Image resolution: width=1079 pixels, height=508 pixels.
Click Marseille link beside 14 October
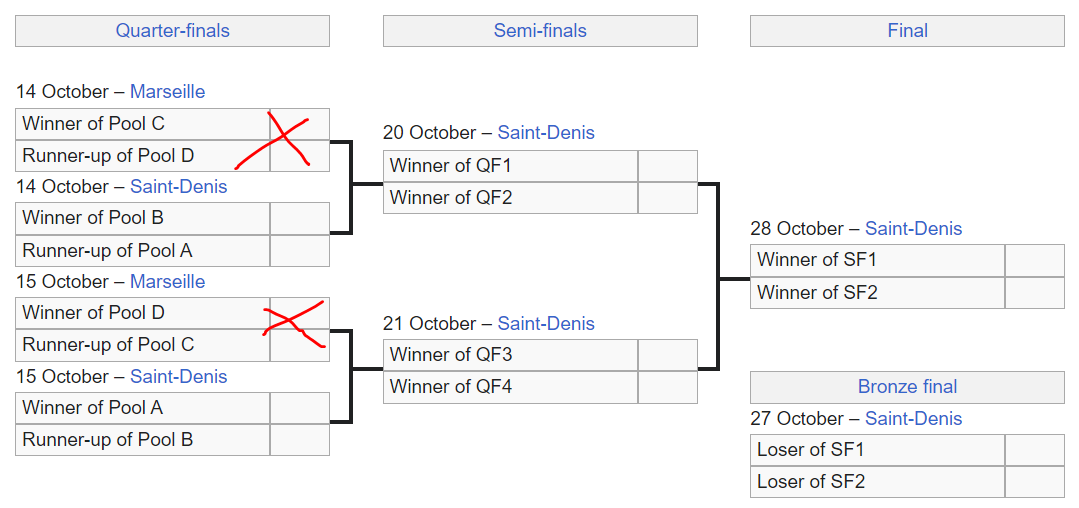coord(167,92)
